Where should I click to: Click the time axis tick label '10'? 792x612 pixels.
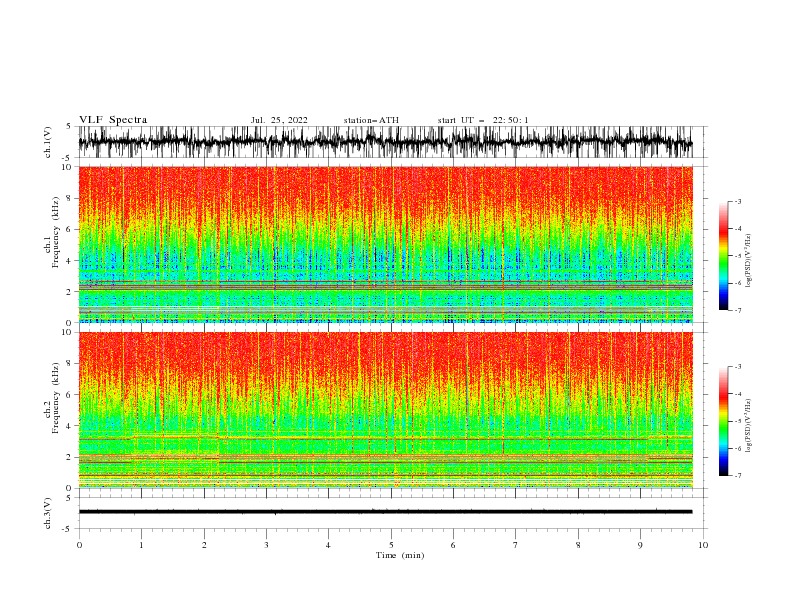703,545
